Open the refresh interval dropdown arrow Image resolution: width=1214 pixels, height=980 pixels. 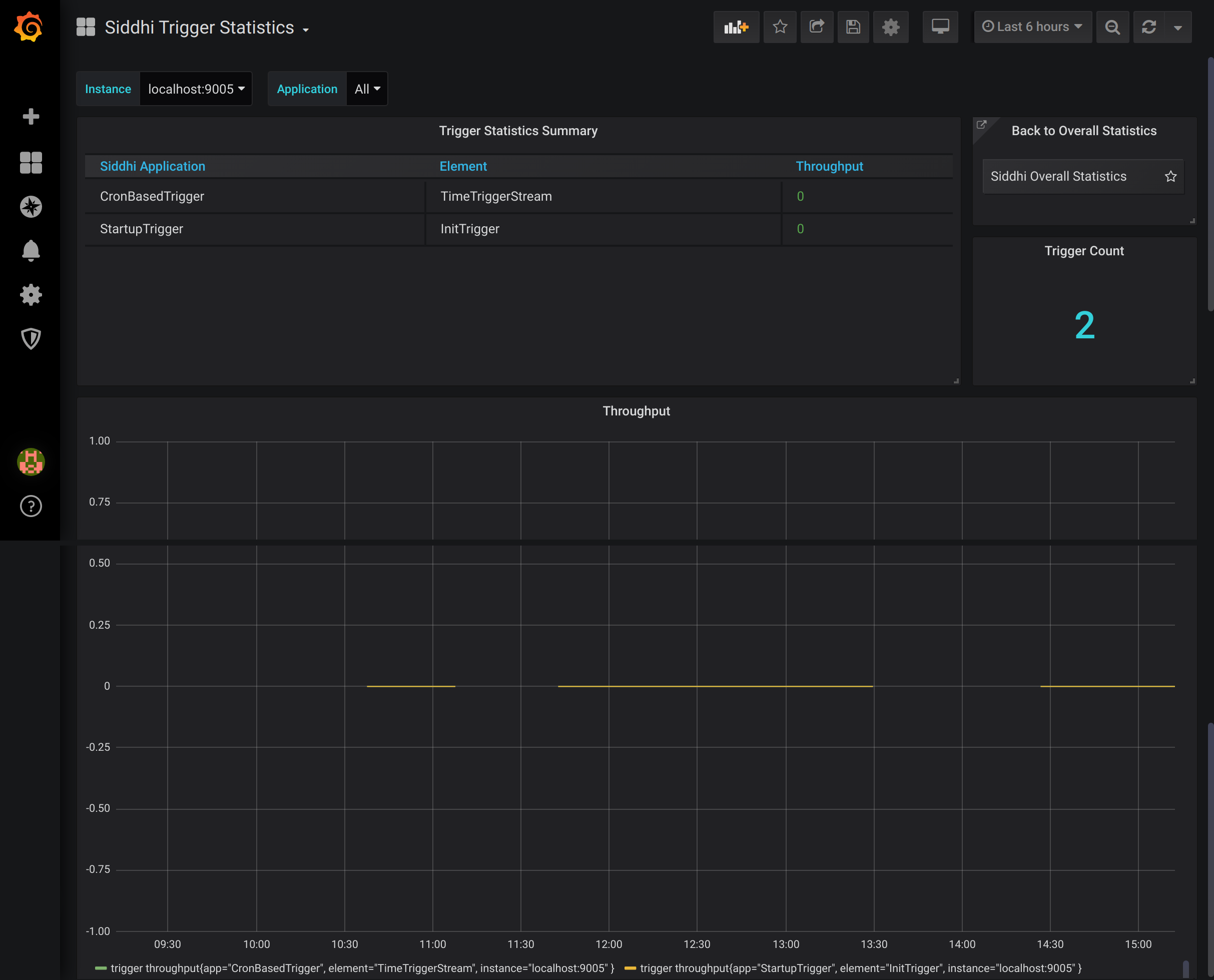(1178, 27)
